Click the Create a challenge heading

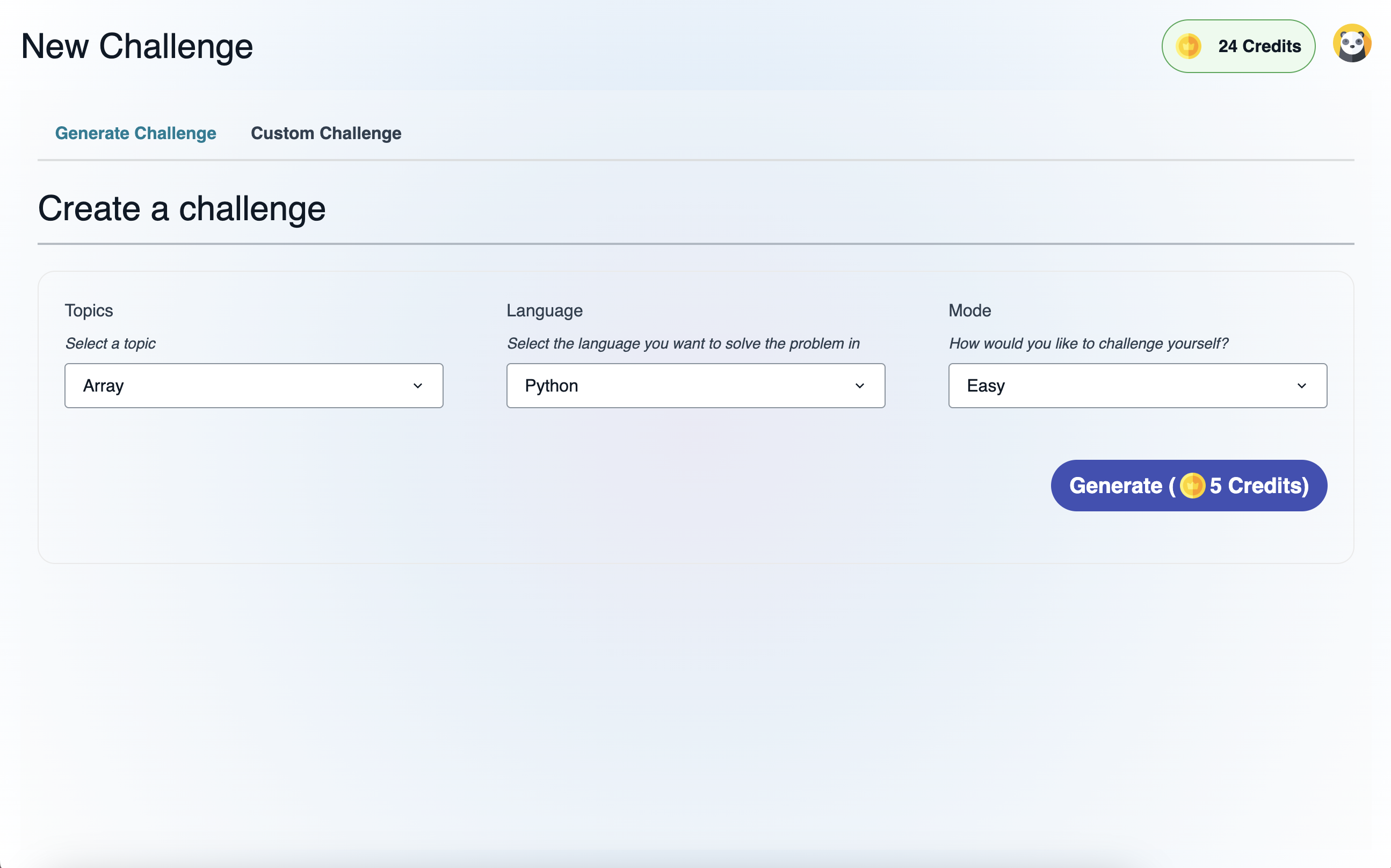(x=182, y=208)
